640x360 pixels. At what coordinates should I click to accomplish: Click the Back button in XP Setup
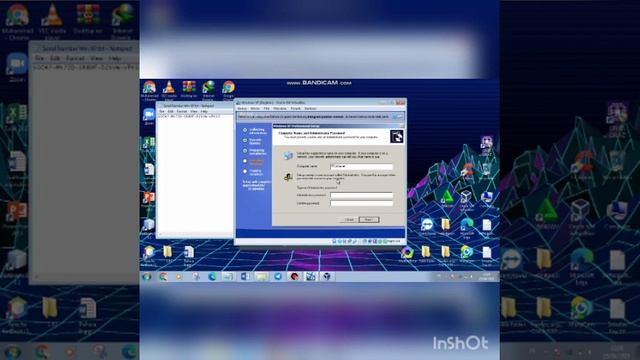coord(349,220)
